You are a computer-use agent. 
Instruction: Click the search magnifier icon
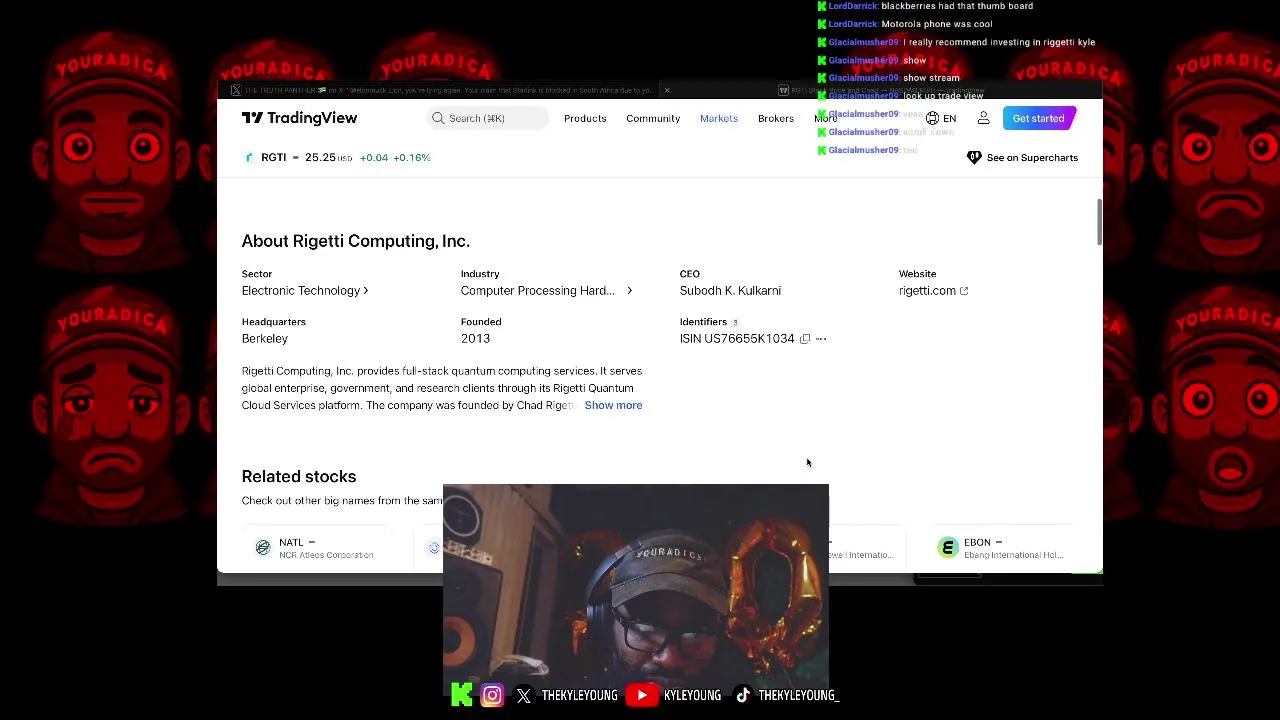438,118
